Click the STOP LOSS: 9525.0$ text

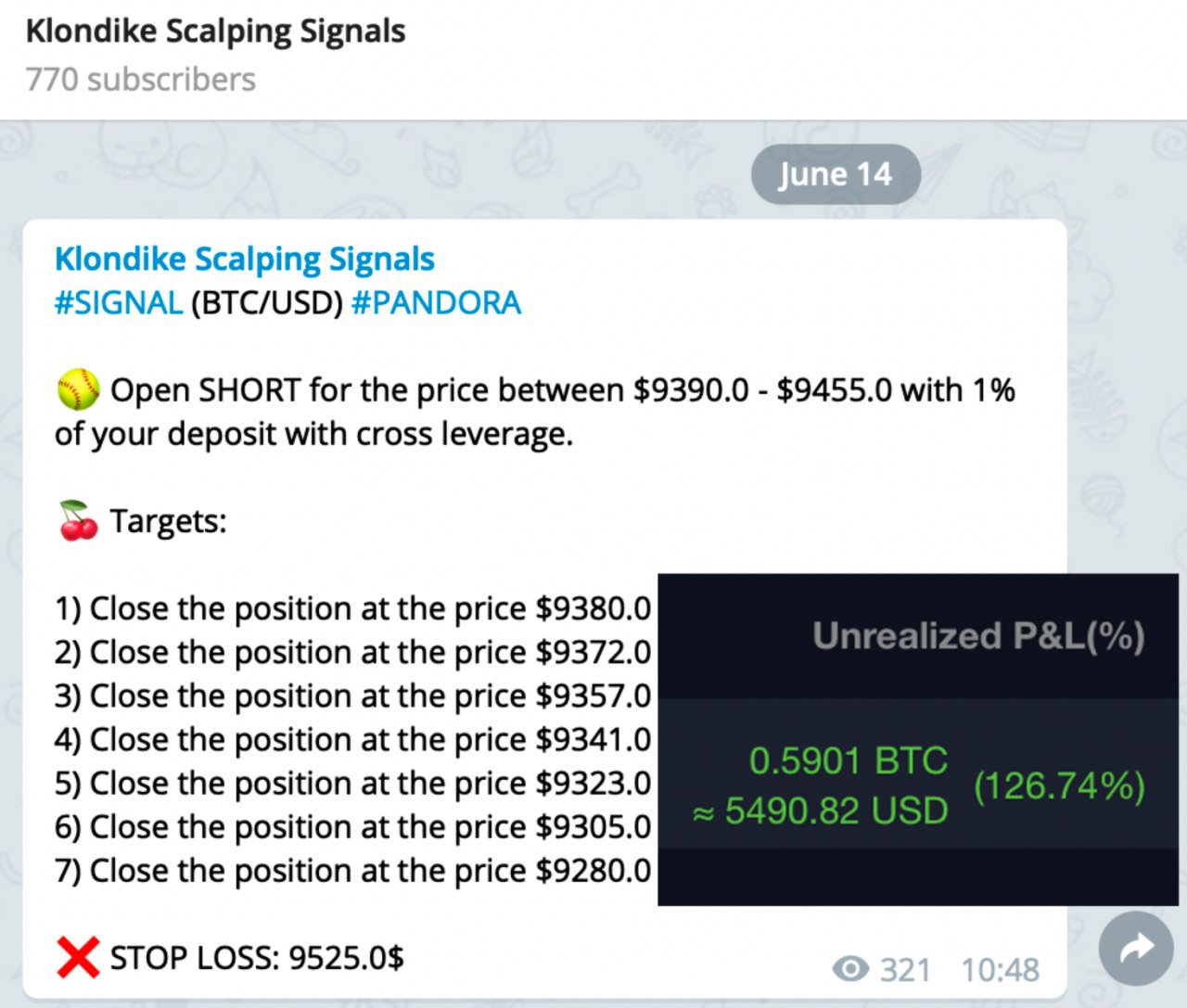coord(257,957)
